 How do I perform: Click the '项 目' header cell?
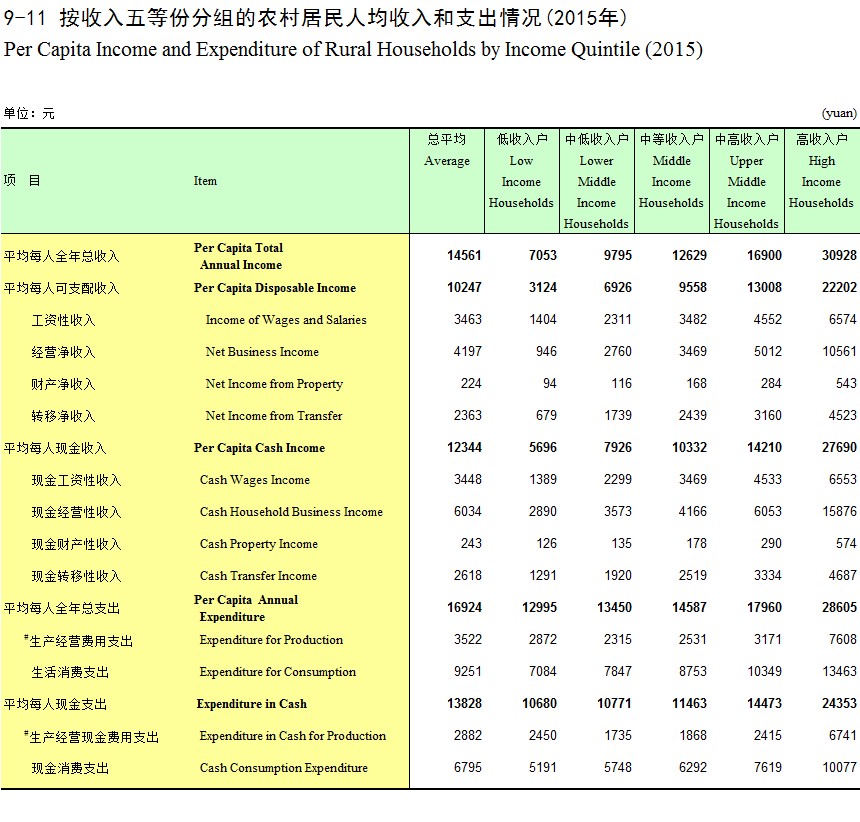click(22, 180)
